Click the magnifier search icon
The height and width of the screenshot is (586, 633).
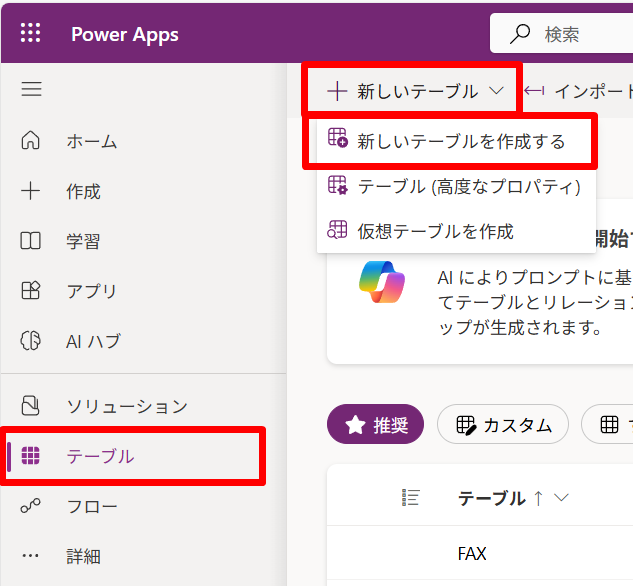tap(520, 34)
